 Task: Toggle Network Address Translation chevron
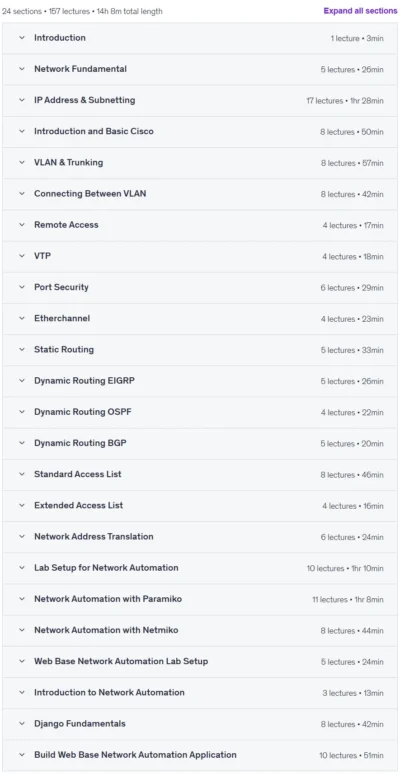(22, 537)
